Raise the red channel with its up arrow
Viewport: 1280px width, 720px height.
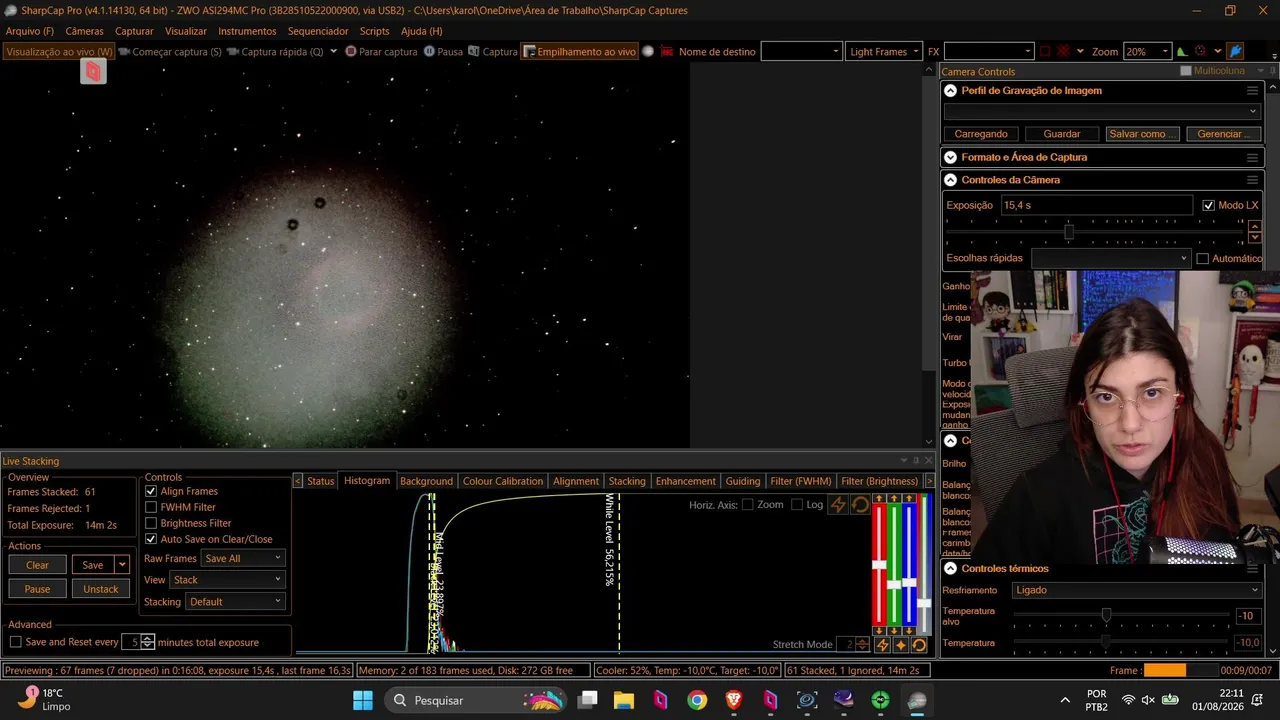(x=879, y=498)
